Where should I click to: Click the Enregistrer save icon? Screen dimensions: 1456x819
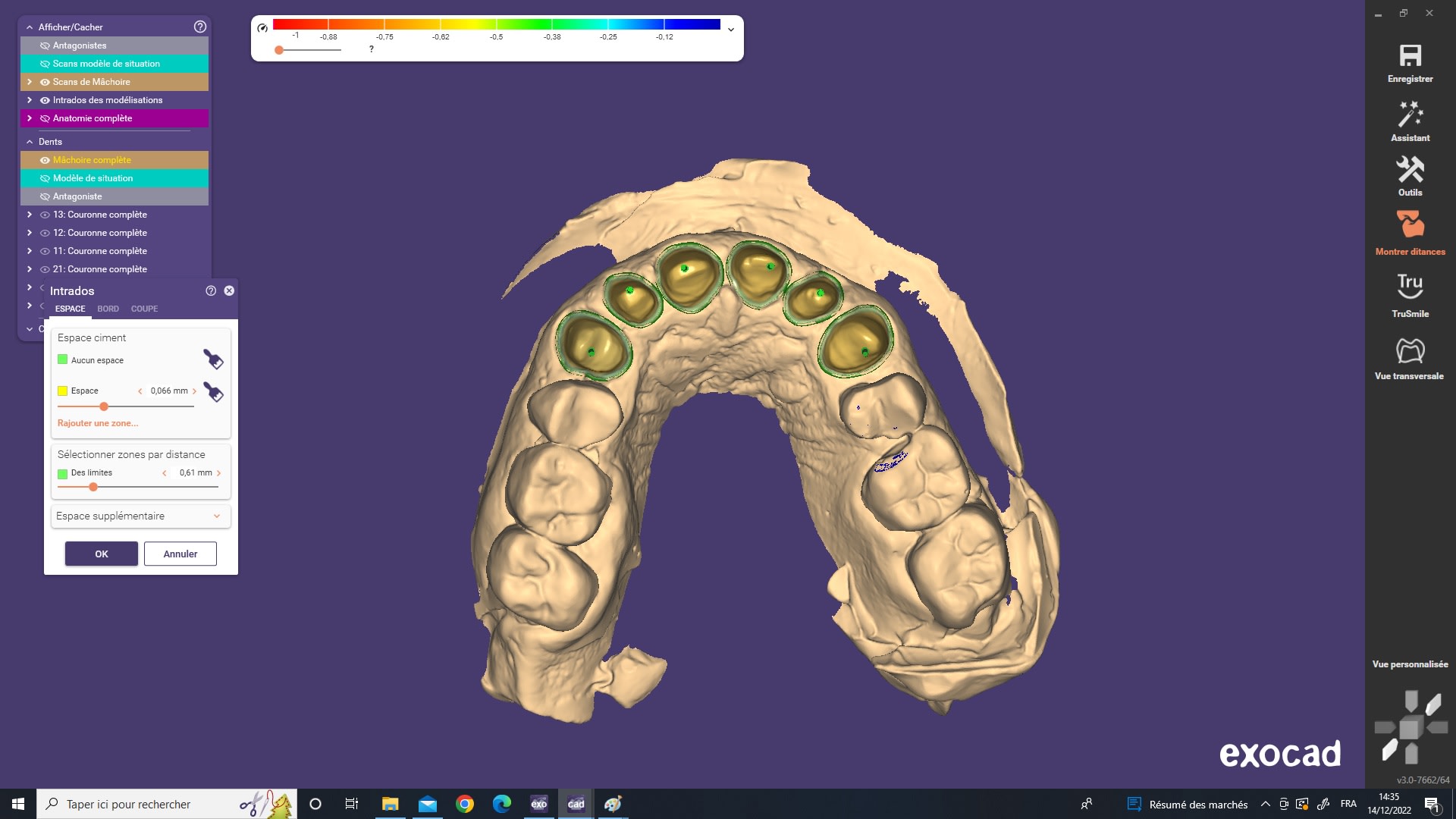pyautogui.click(x=1410, y=56)
